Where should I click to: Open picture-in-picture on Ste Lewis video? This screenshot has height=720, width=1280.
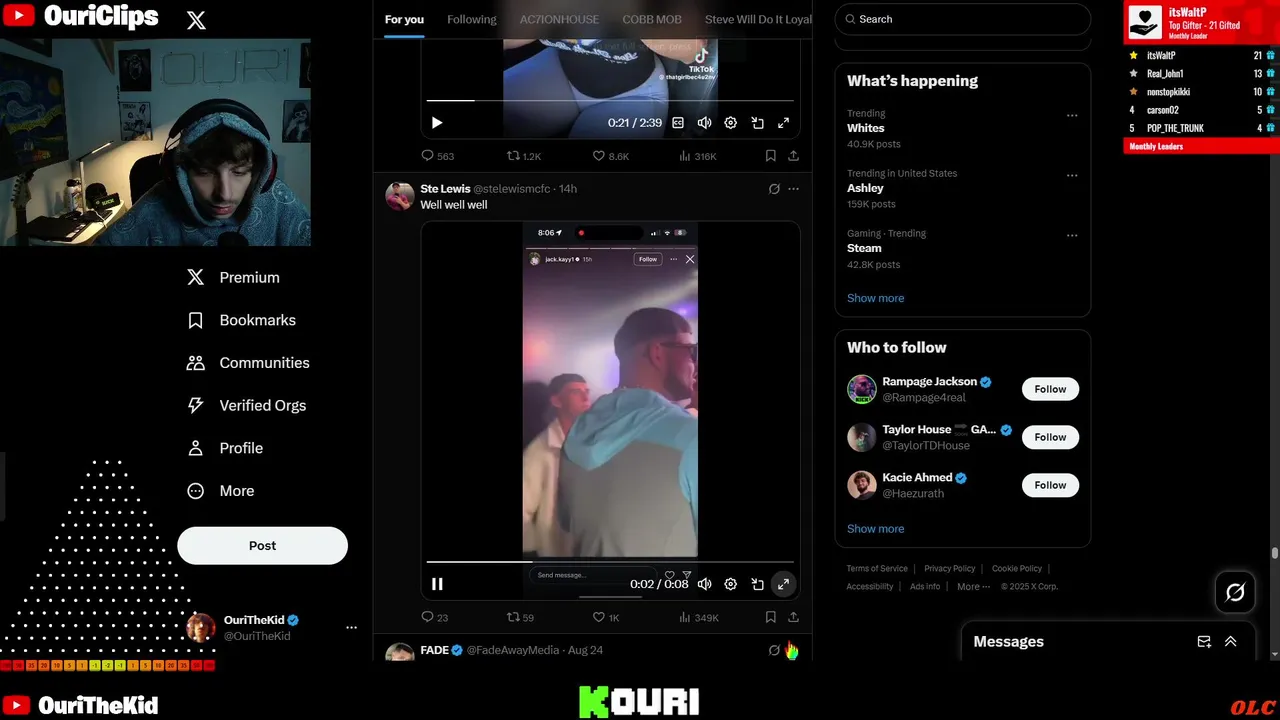click(757, 584)
